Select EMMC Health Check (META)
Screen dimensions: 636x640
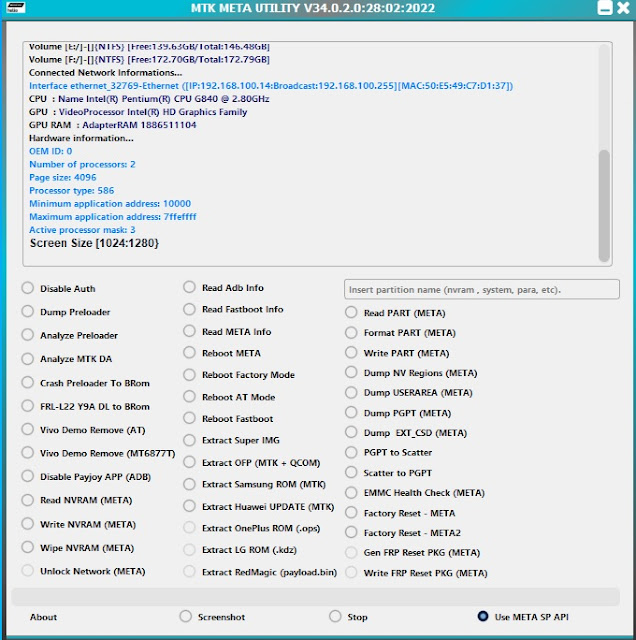point(351,492)
